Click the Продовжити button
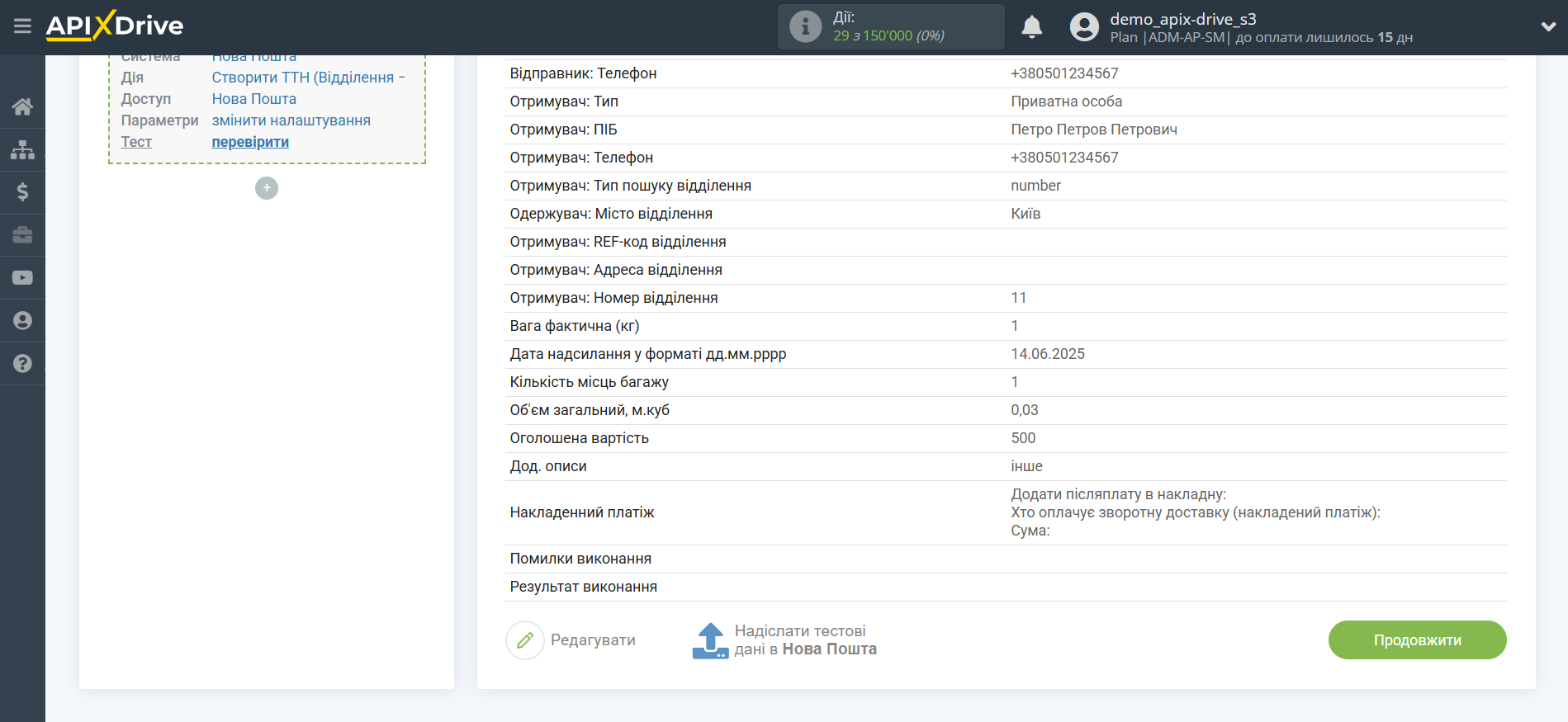Viewport: 1568px width, 722px height. [1417, 640]
